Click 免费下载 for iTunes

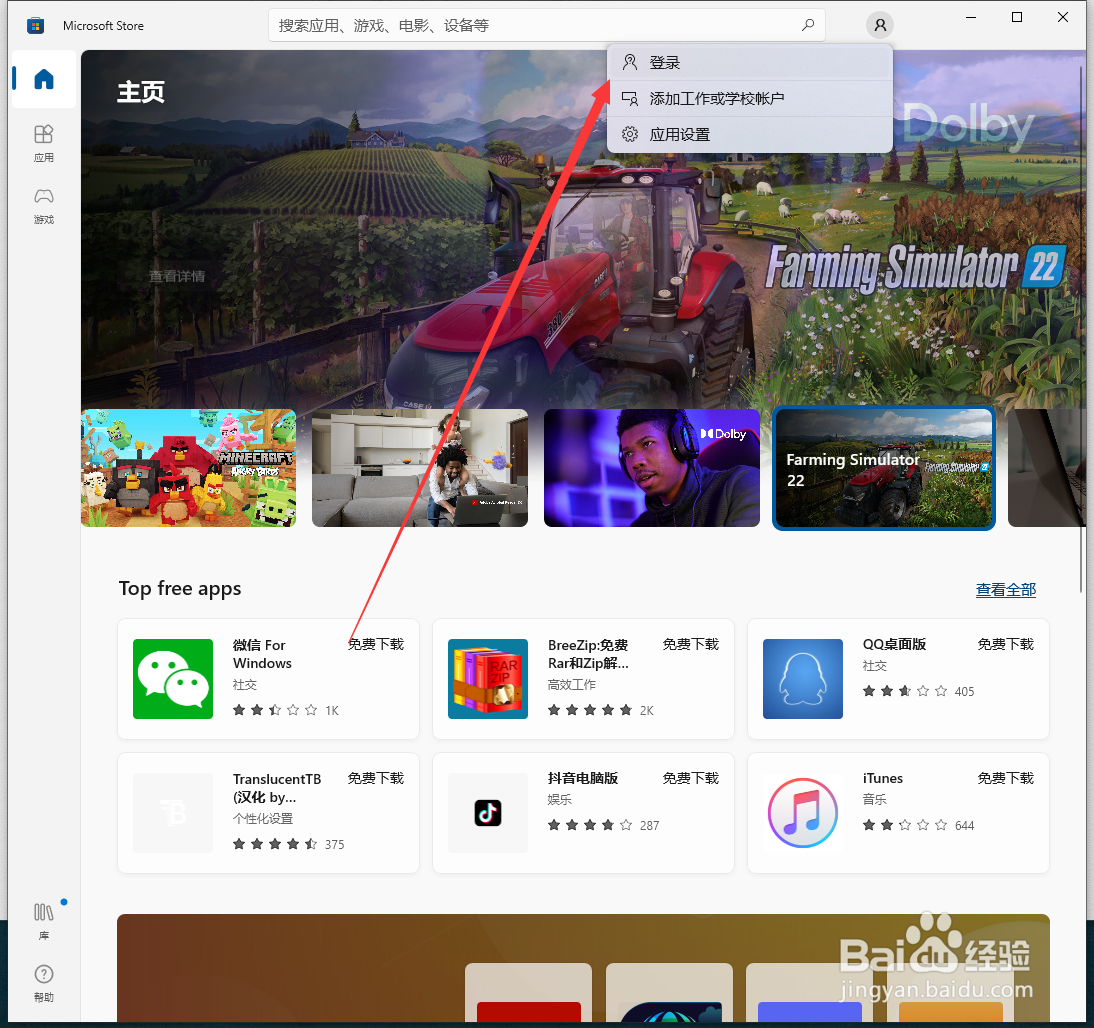pos(1005,778)
